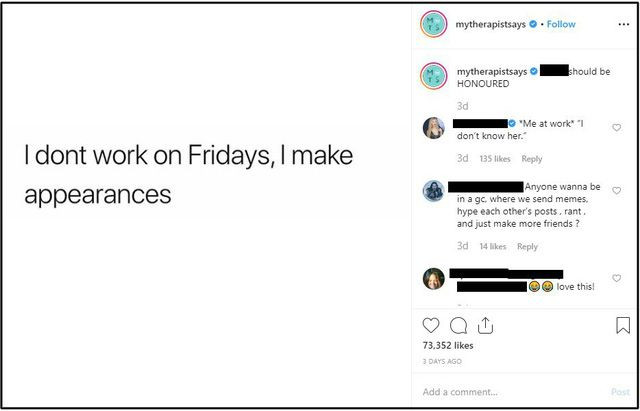Click the Follow link in the header
The width and height of the screenshot is (640, 411).
click(x=562, y=24)
